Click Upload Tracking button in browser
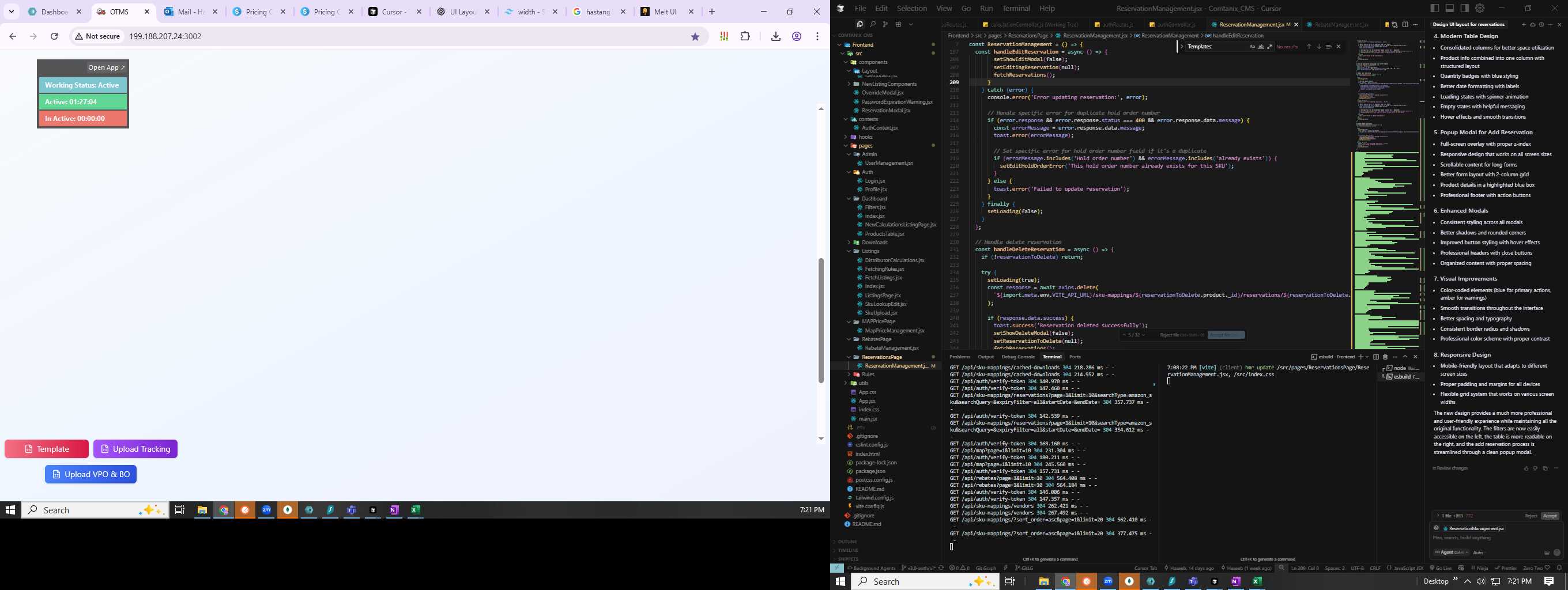1568x590 pixels. click(x=135, y=449)
